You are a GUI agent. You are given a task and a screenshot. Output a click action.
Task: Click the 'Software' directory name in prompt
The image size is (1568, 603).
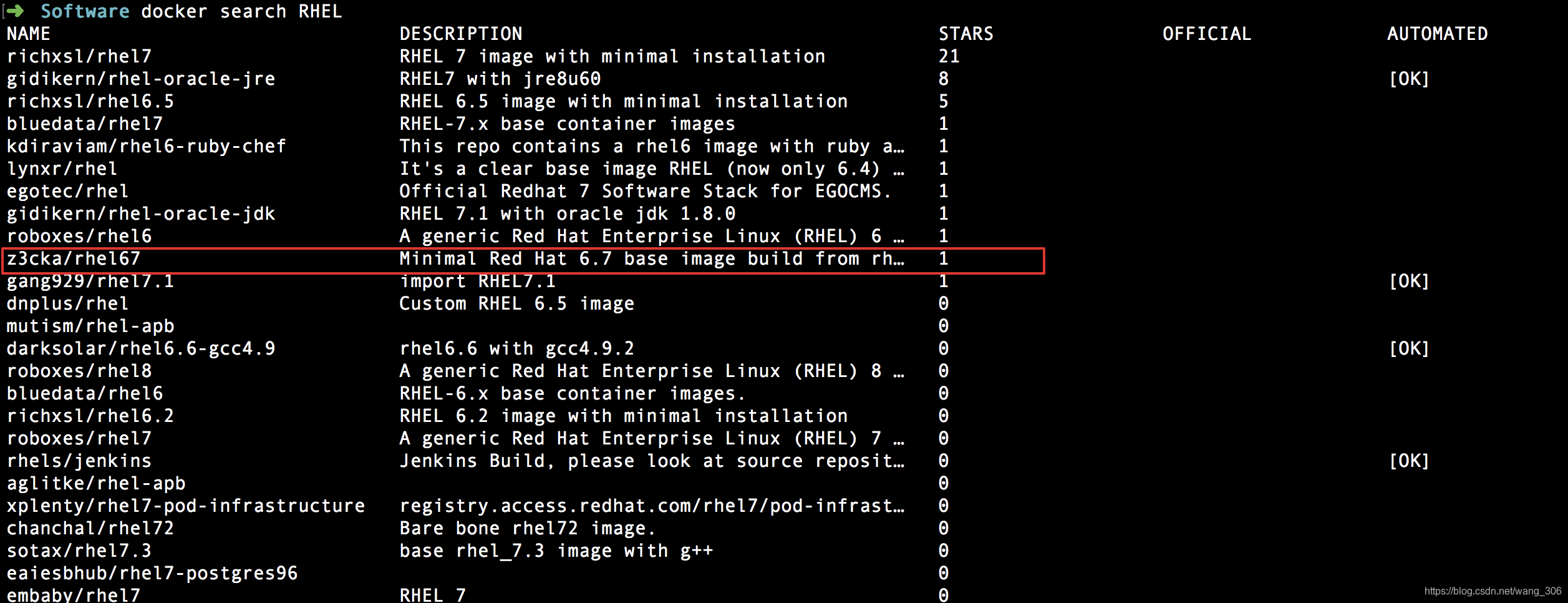[85, 11]
